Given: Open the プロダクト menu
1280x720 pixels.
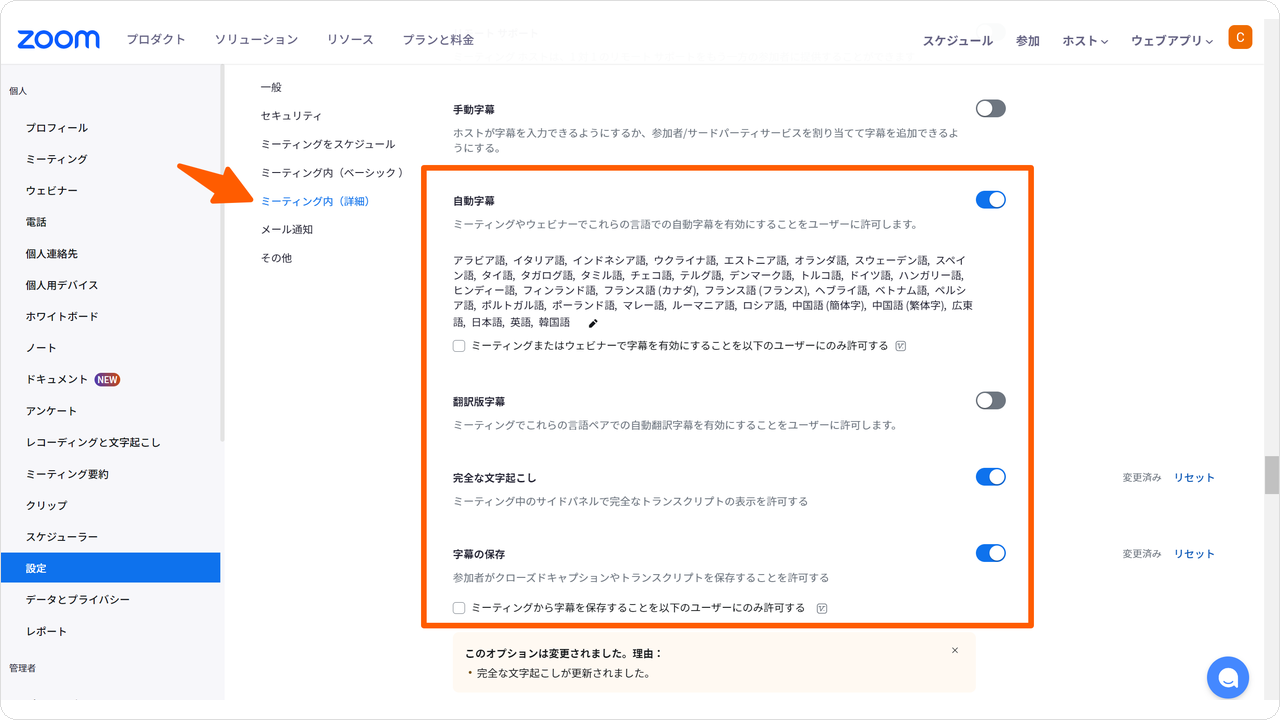Looking at the screenshot, I should (156, 40).
